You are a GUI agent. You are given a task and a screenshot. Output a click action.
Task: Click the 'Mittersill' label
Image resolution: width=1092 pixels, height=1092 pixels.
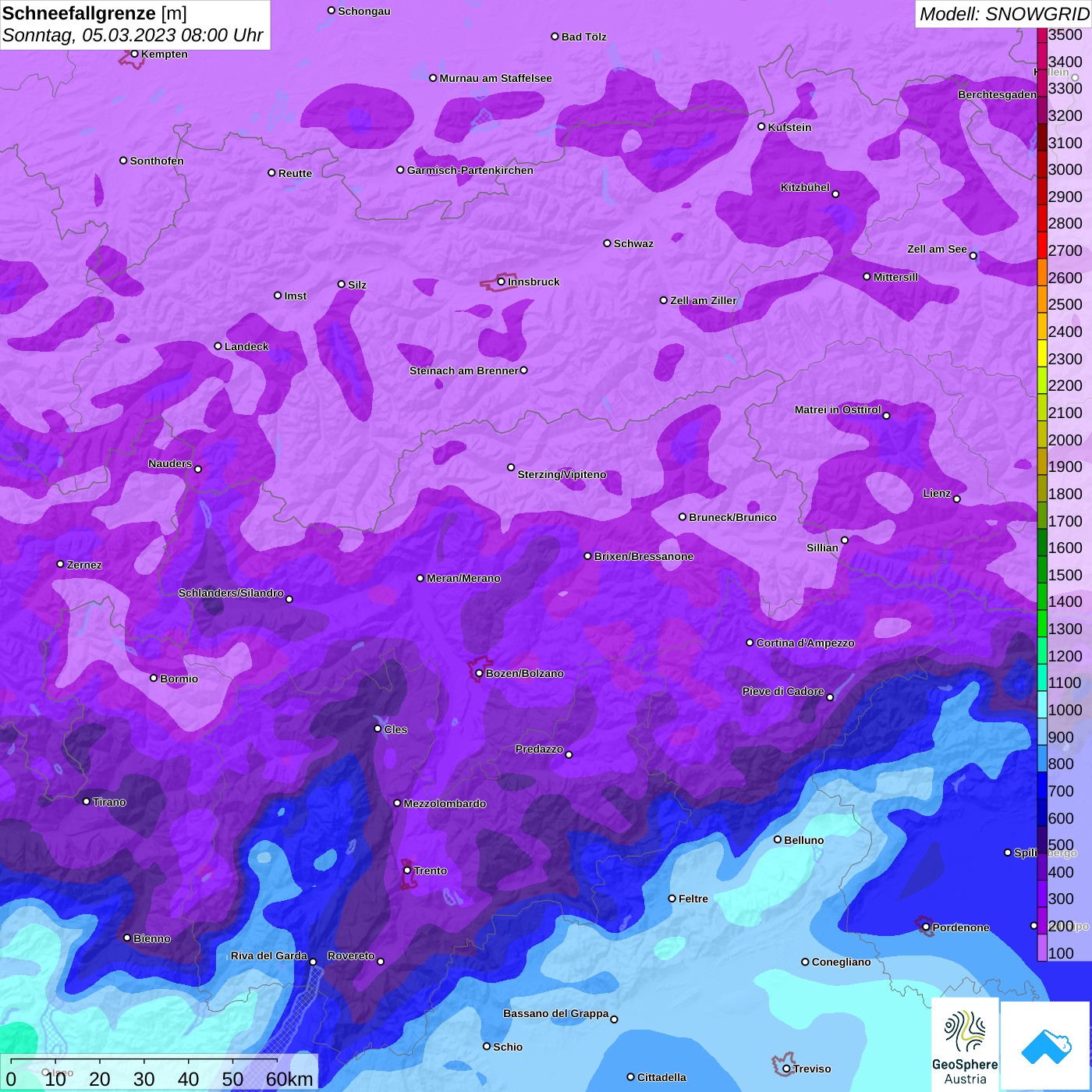click(x=895, y=277)
